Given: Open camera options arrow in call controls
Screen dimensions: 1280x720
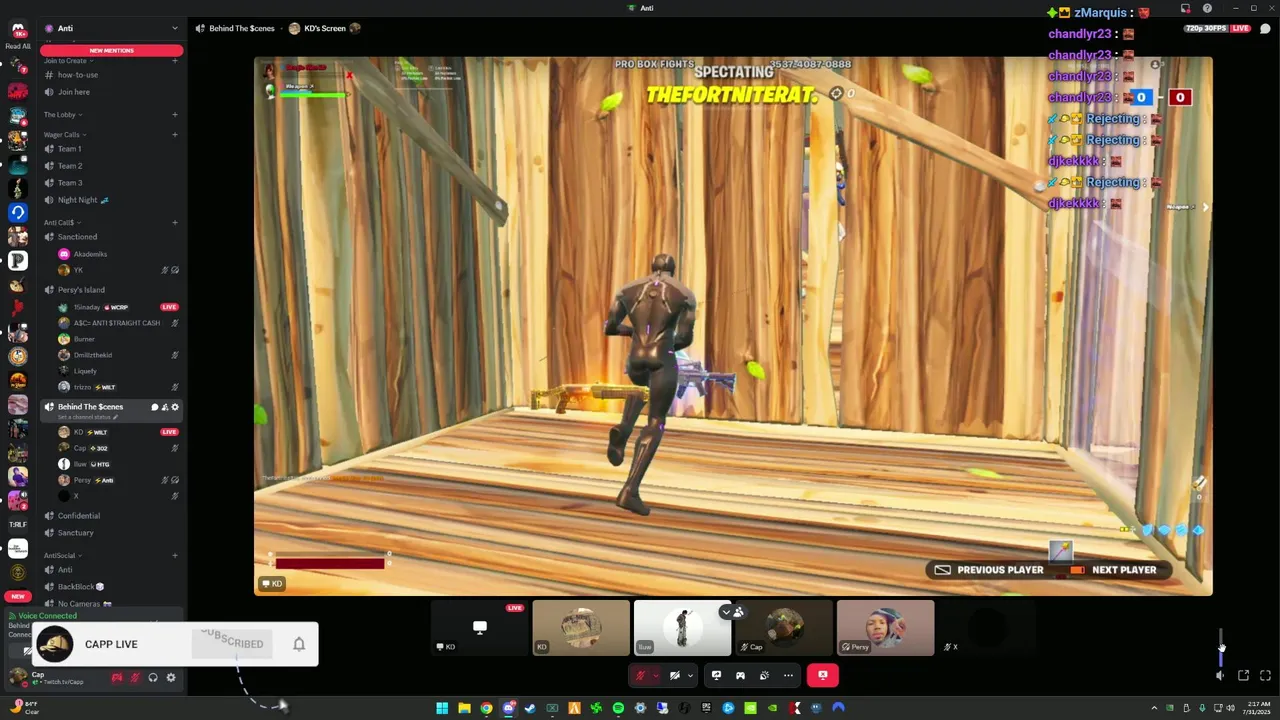Looking at the screenshot, I should point(690,675).
